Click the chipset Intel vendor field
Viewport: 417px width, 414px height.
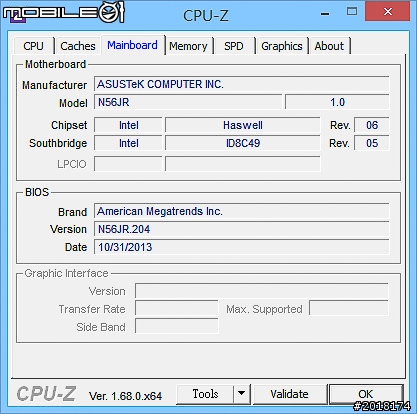tap(128, 125)
